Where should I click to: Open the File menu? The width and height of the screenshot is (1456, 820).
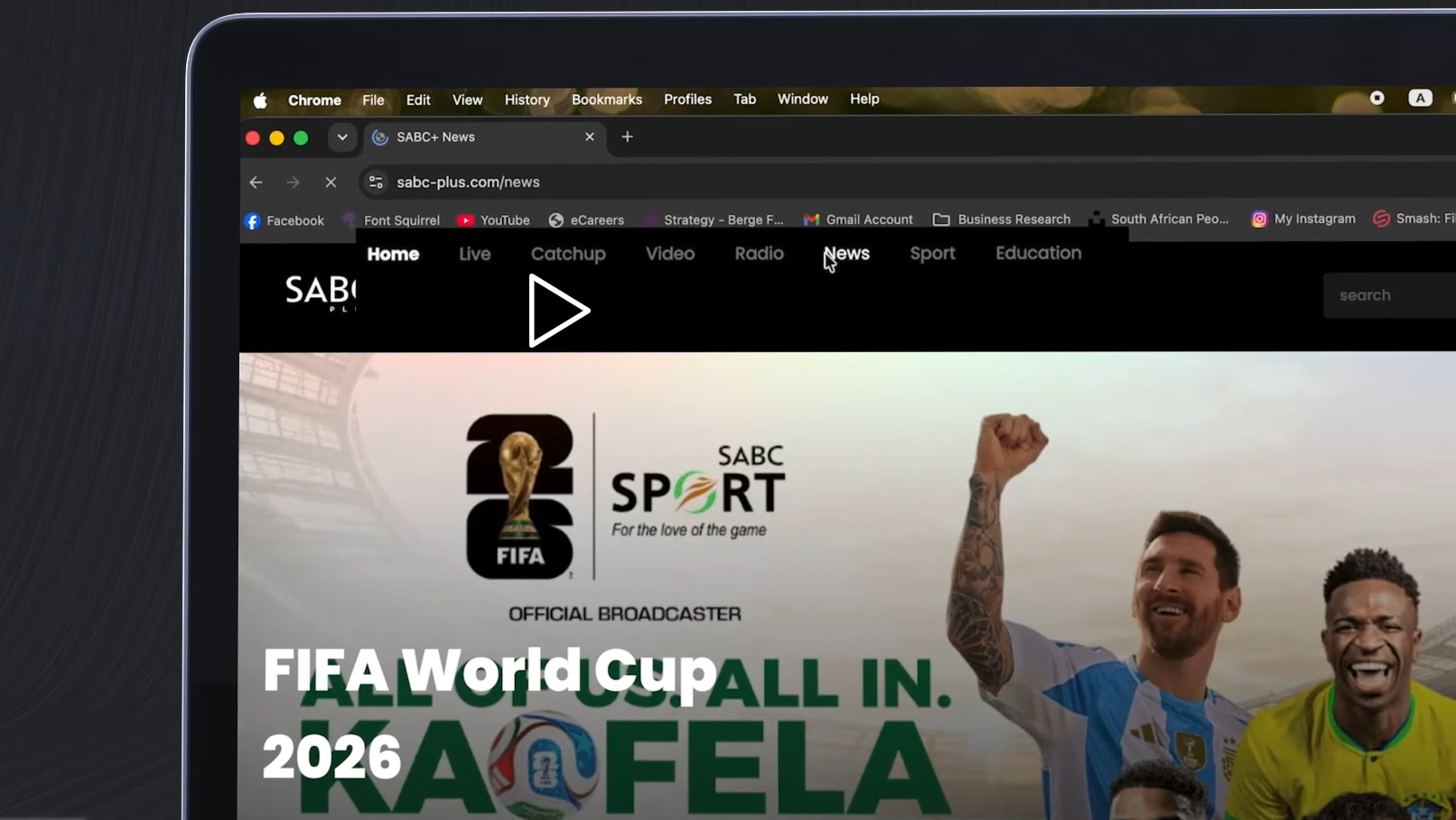pos(373,100)
